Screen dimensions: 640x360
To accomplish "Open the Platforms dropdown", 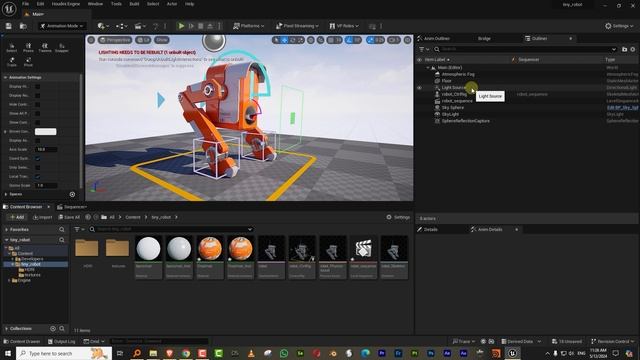I will 248,26.
